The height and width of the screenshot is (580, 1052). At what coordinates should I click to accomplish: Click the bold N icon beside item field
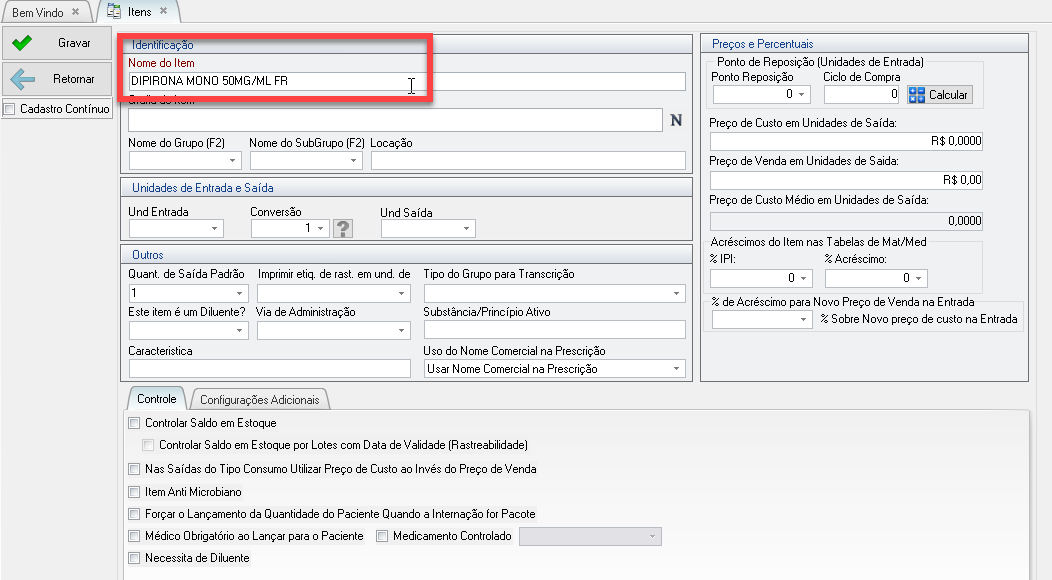(x=675, y=121)
